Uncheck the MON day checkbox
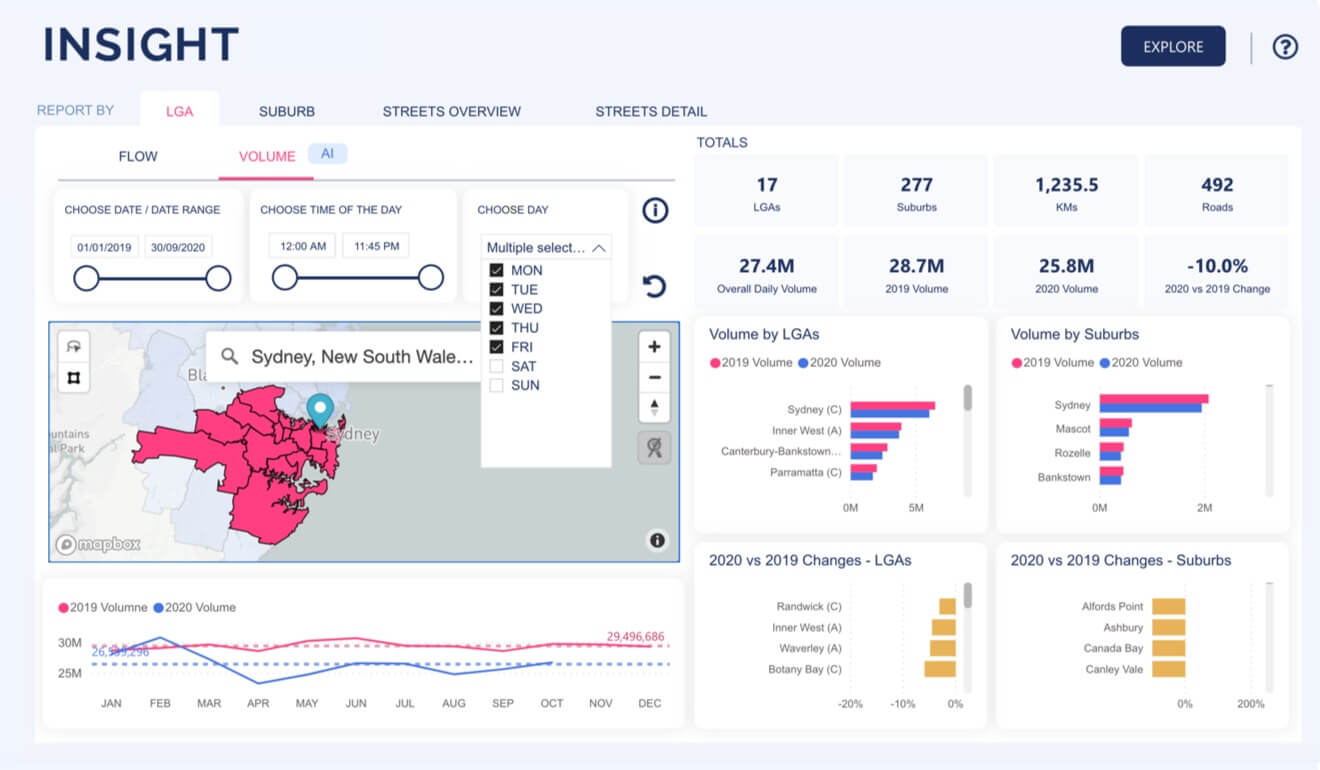The image size is (1320, 770). [x=496, y=270]
